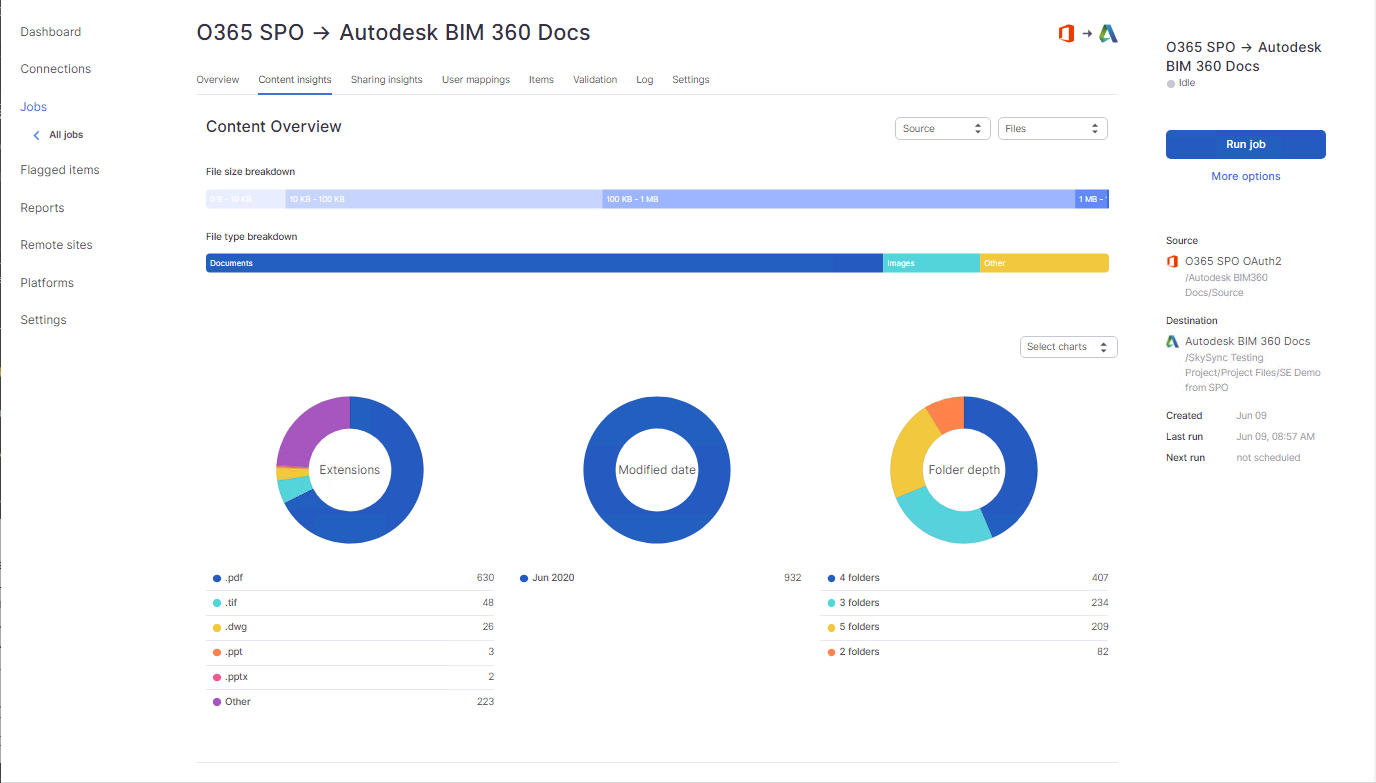
Task: Open the job Settings tab
Action: [691, 80]
